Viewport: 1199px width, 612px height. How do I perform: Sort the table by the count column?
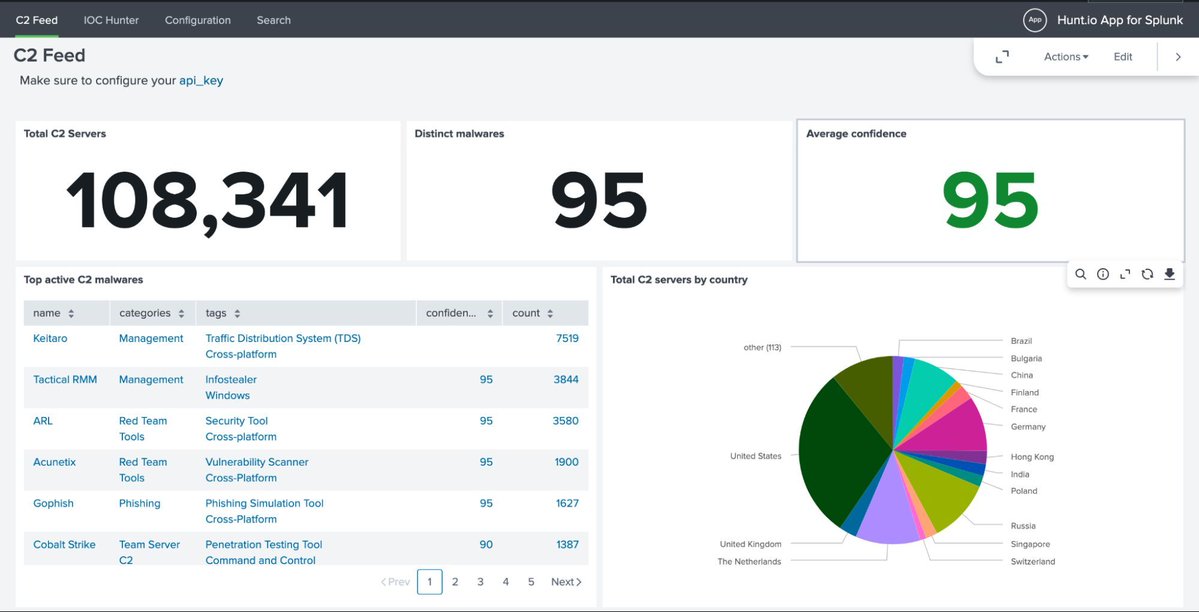click(552, 312)
